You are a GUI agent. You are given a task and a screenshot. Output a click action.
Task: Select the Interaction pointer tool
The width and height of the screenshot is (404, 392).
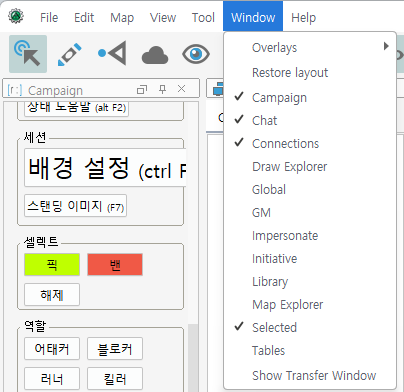pyautogui.click(x=28, y=54)
